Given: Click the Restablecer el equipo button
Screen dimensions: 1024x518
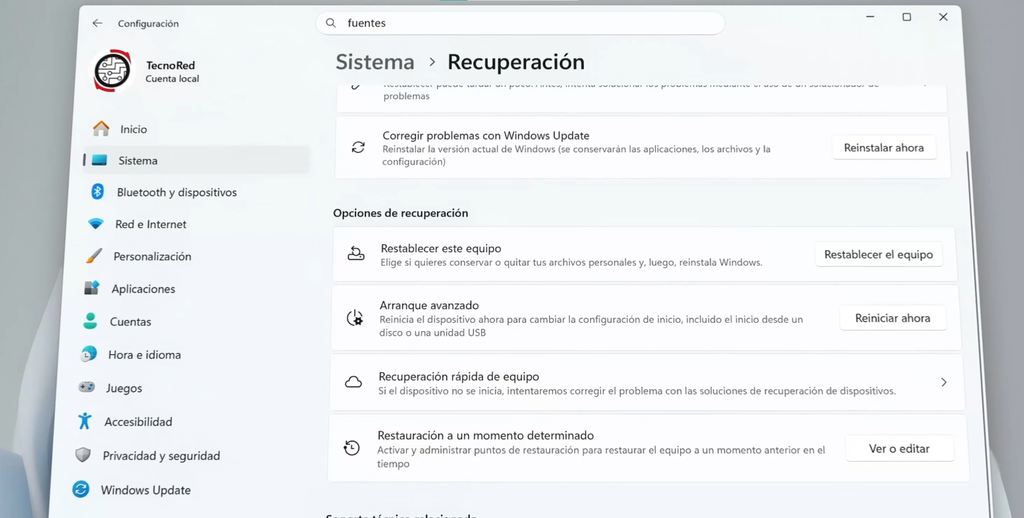Looking at the screenshot, I should pyautogui.click(x=878, y=254).
